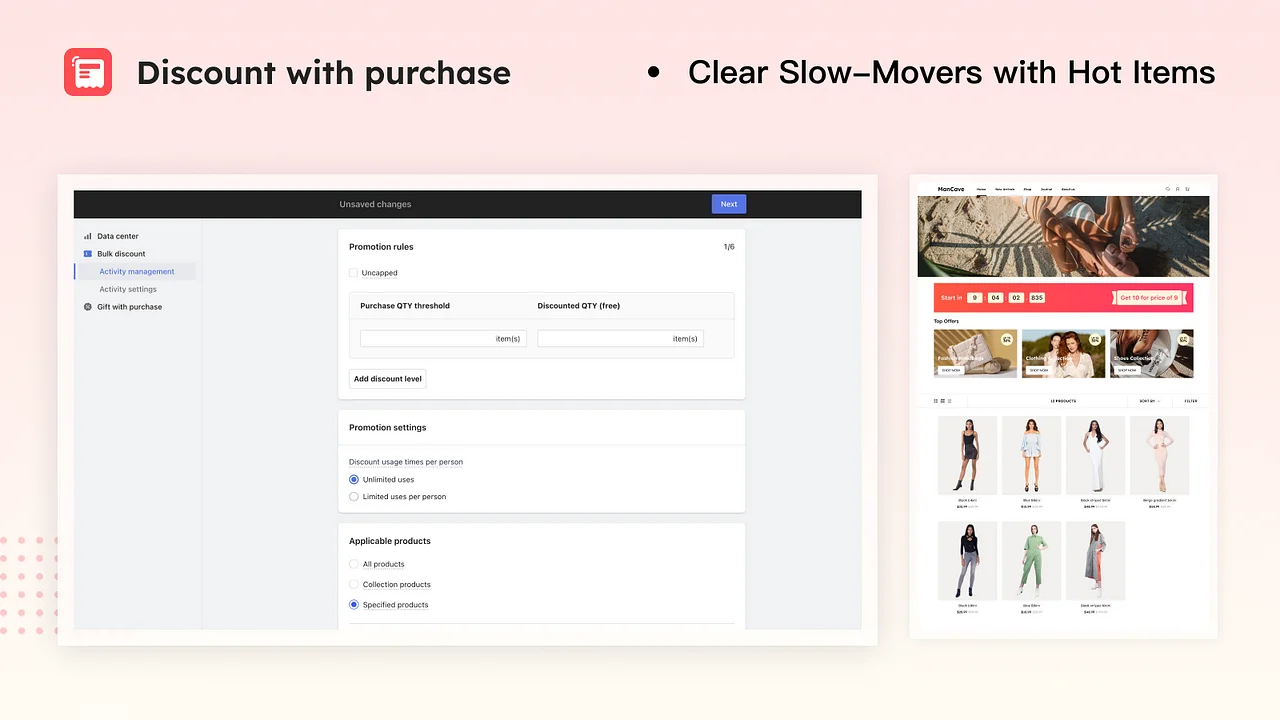Click Add discount level button
Viewport: 1280px width, 720px height.
tap(388, 379)
